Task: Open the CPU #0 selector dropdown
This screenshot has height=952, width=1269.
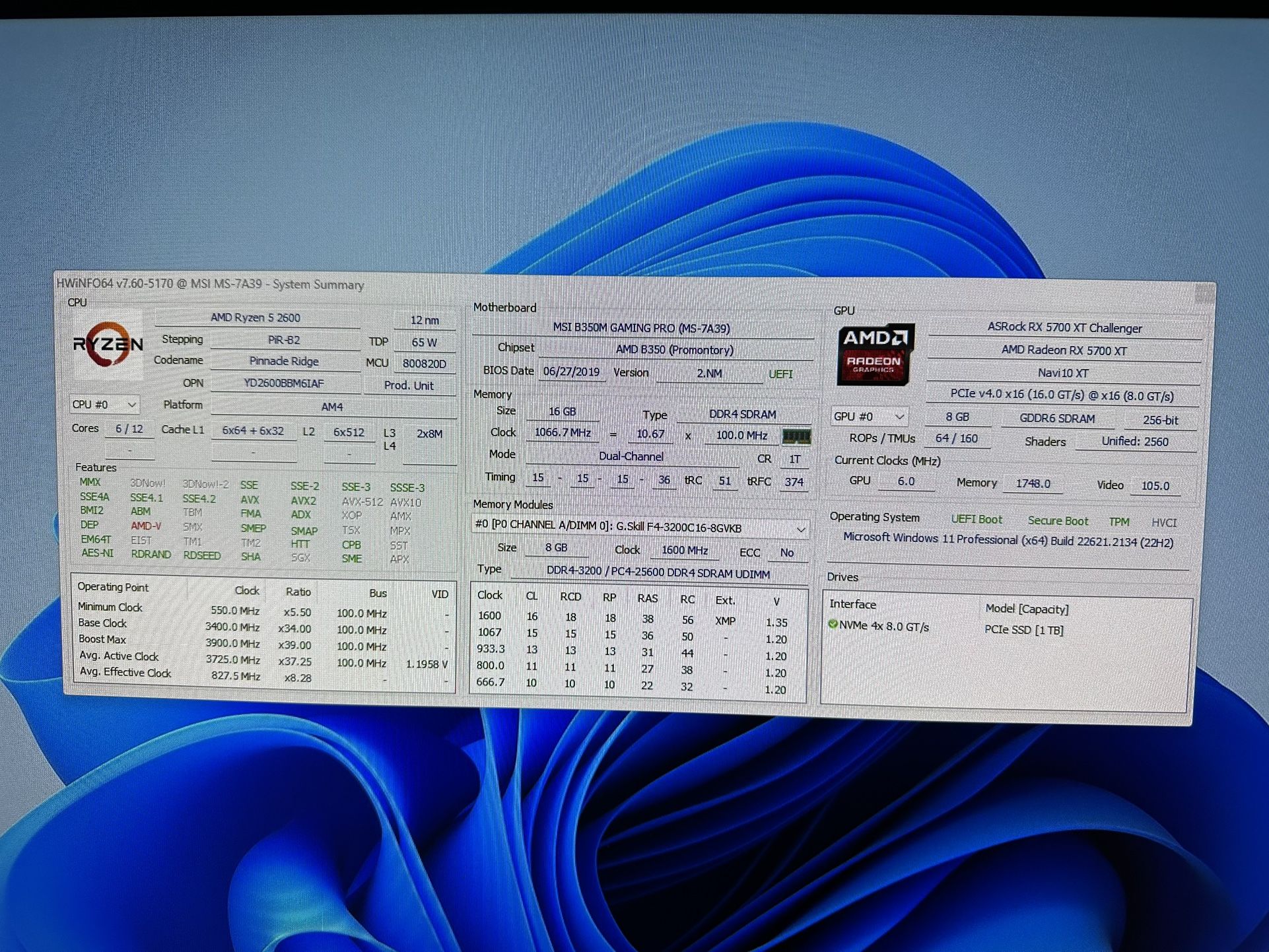Action: (104, 405)
